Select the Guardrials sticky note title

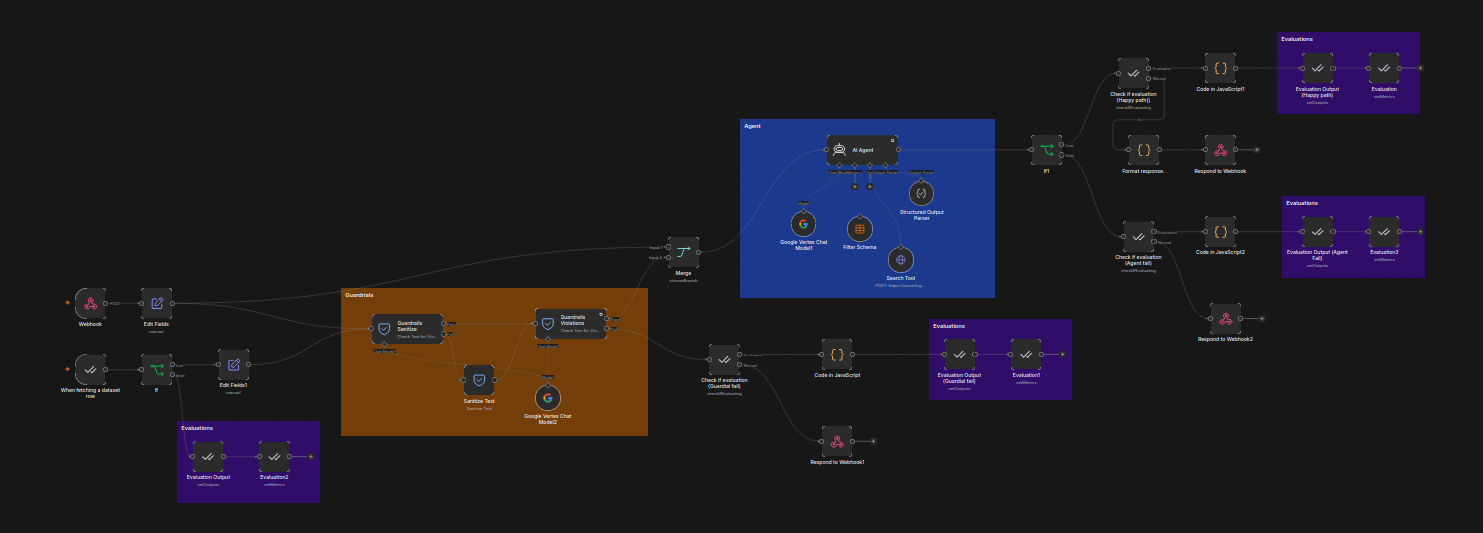359,295
